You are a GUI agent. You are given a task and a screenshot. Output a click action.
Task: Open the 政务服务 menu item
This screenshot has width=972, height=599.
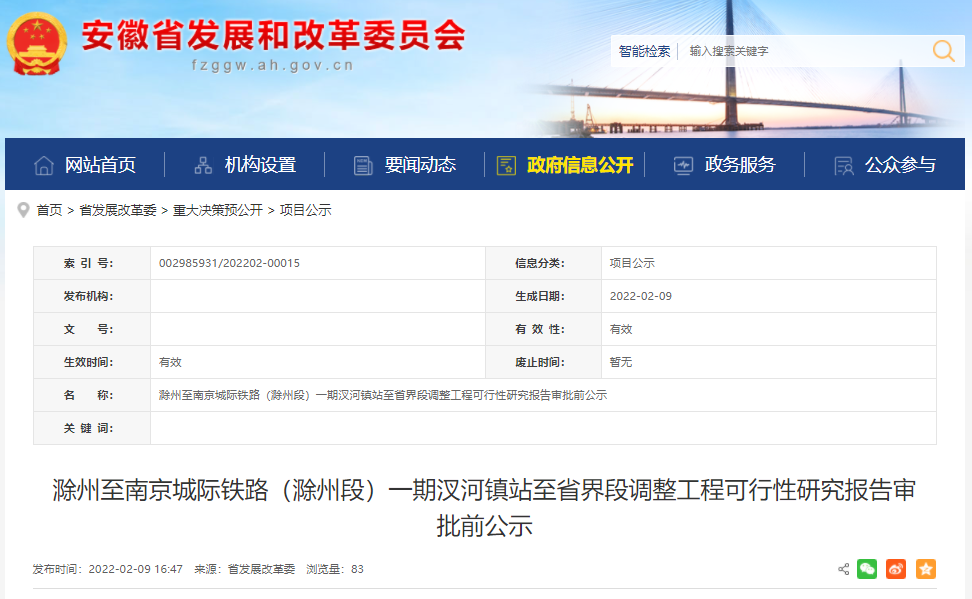(x=740, y=165)
